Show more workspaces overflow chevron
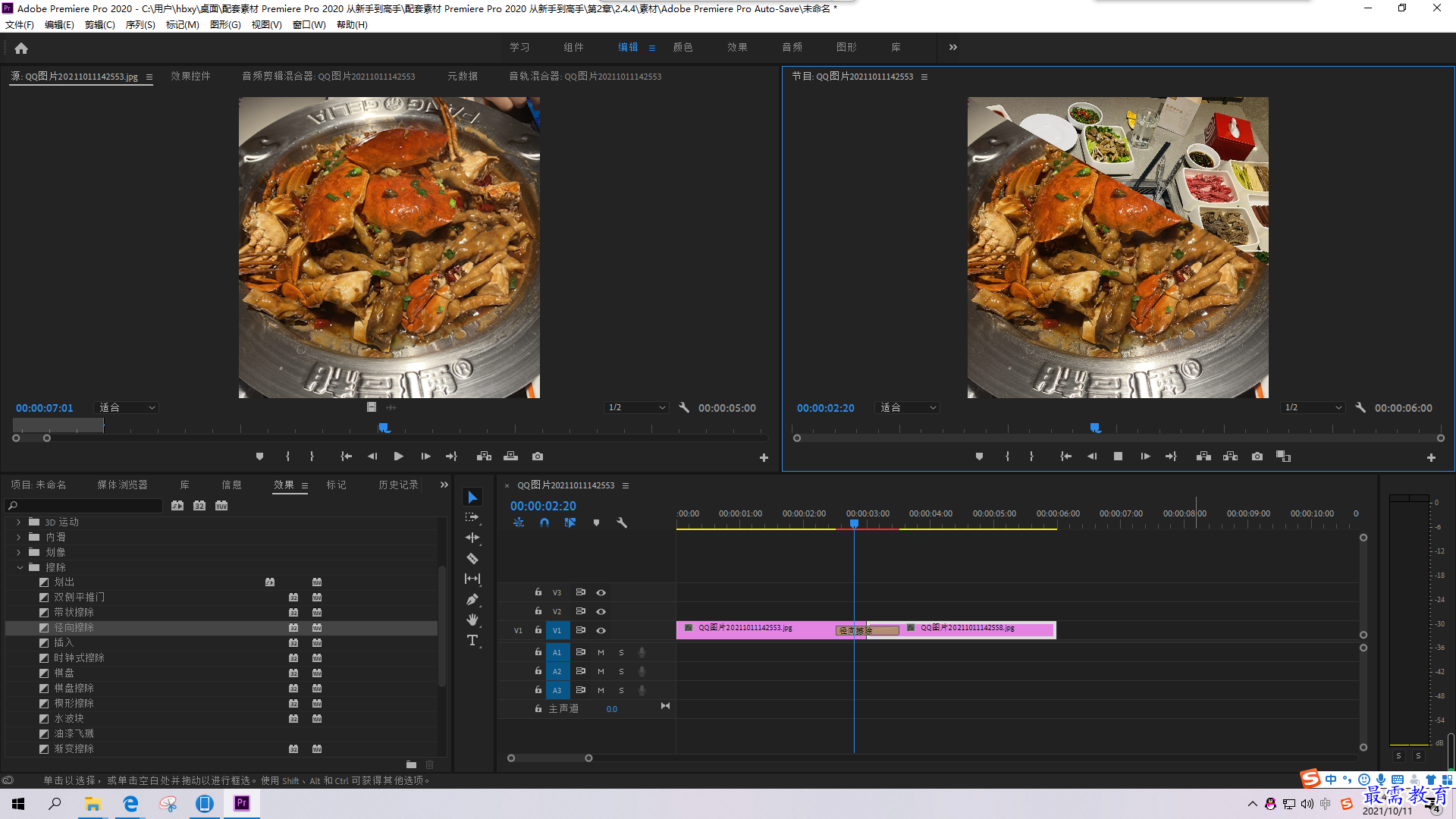The height and width of the screenshot is (819, 1456). [953, 47]
